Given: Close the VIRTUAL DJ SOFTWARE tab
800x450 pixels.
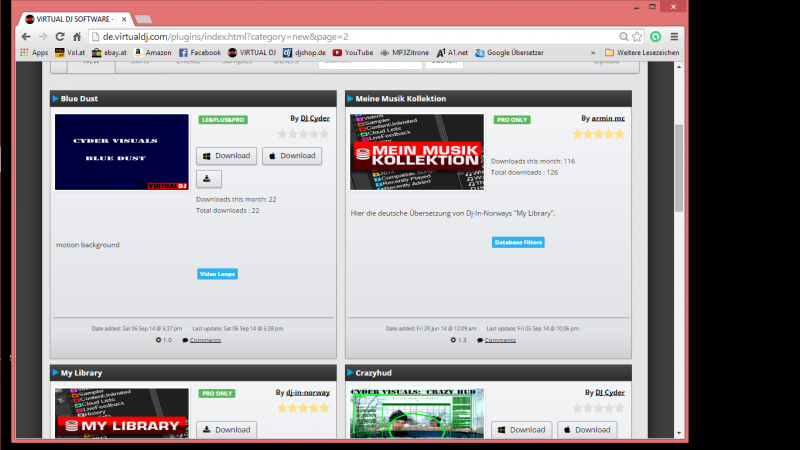Looking at the screenshot, I should tap(124, 19).
